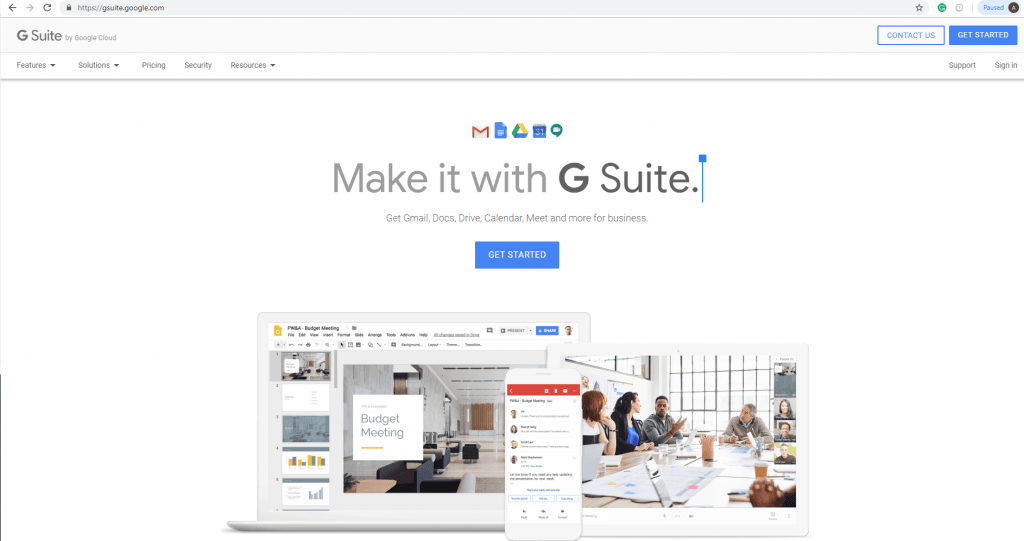This screenshot has width=1024, height=541.
Task: Open the Support link
Action: (962, 65)
